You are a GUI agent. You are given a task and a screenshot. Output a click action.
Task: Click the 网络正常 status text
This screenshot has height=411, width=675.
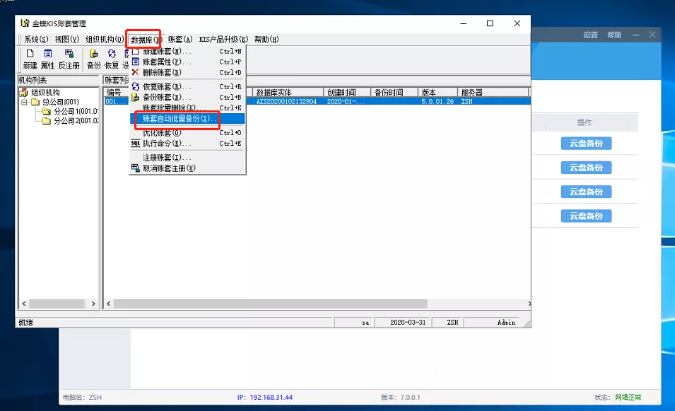point(628,397)
